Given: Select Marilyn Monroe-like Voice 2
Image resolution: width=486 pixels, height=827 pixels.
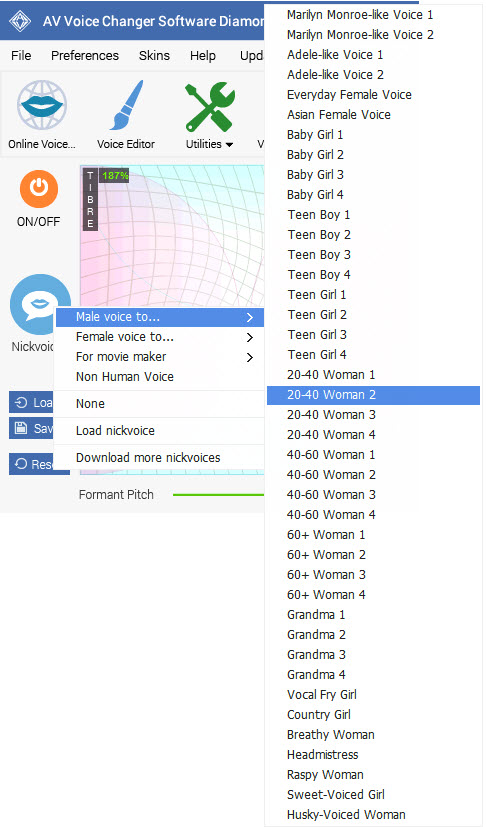Looking at the screenshot, I should point(373,35).
